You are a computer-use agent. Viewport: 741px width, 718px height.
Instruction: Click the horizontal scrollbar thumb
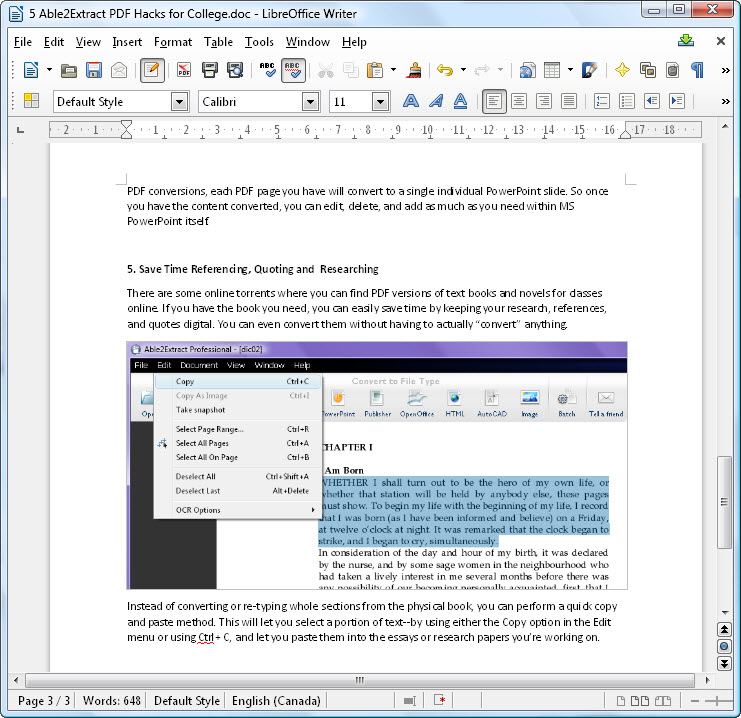tap(360, 680)
